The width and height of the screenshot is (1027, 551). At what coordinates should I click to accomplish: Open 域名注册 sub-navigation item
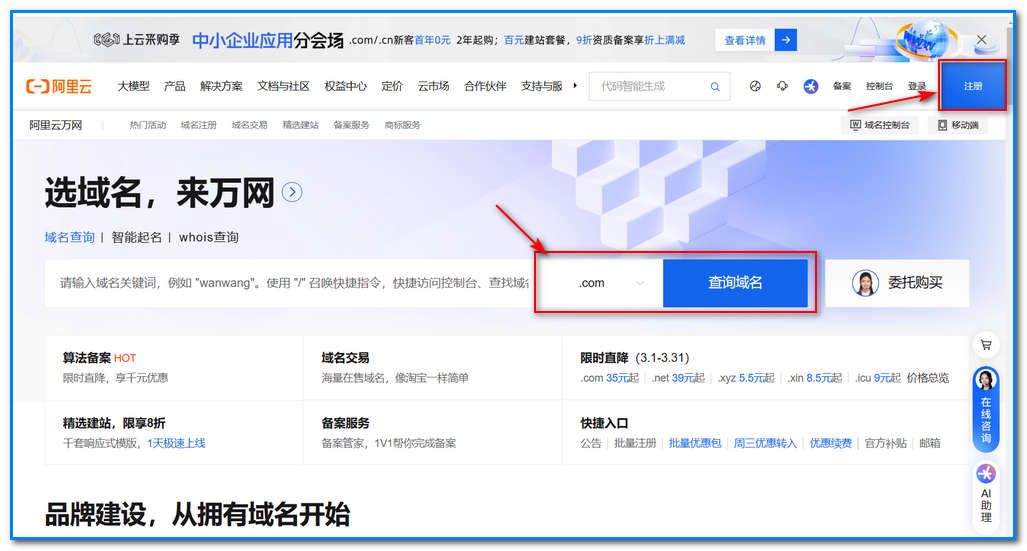[198, 125]
